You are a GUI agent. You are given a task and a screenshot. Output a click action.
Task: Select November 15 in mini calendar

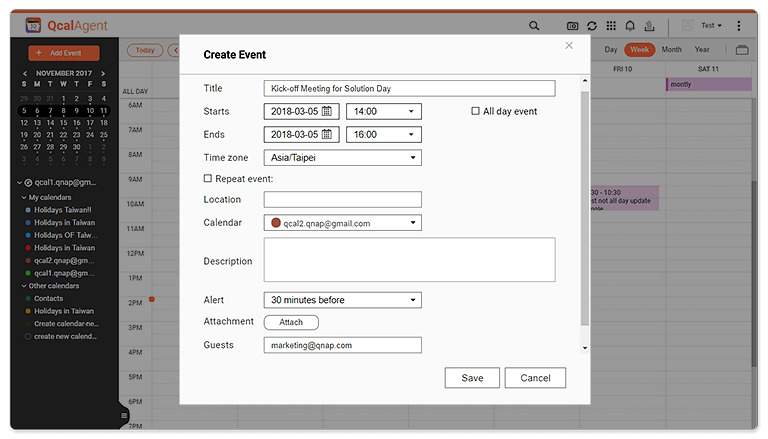(x=63, y=122)
